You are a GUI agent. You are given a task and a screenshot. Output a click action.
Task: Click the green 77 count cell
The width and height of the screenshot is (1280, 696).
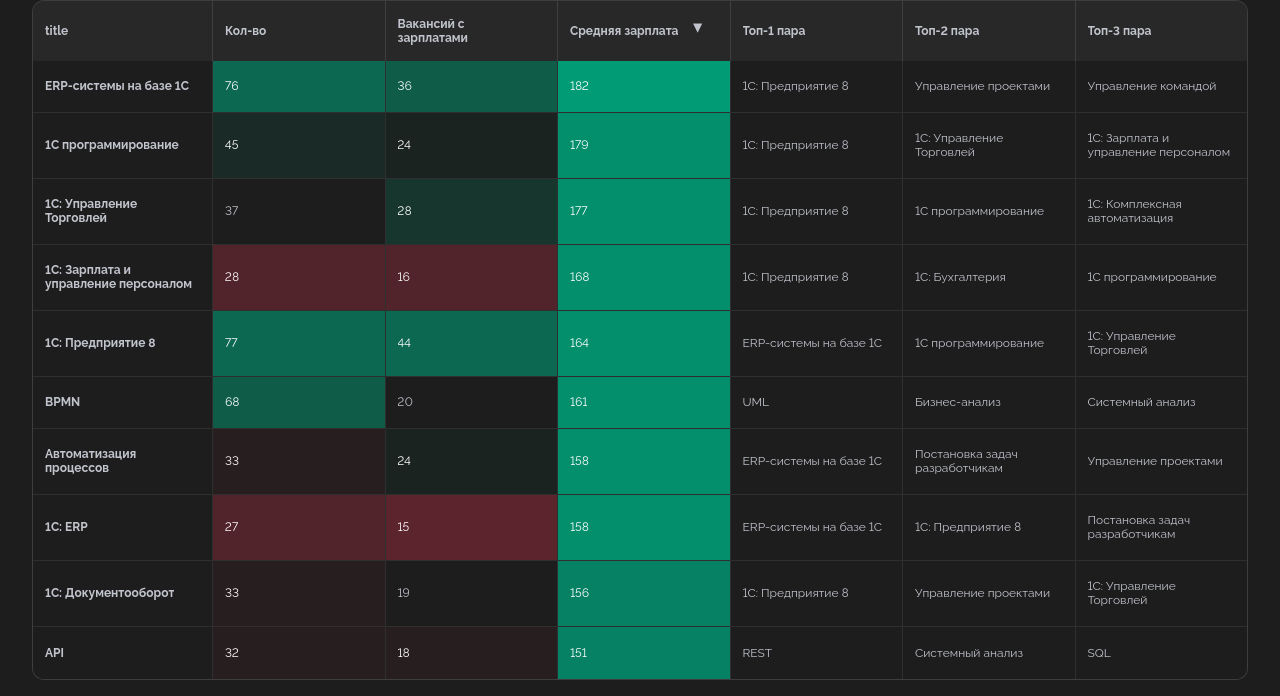coord(298,343)
